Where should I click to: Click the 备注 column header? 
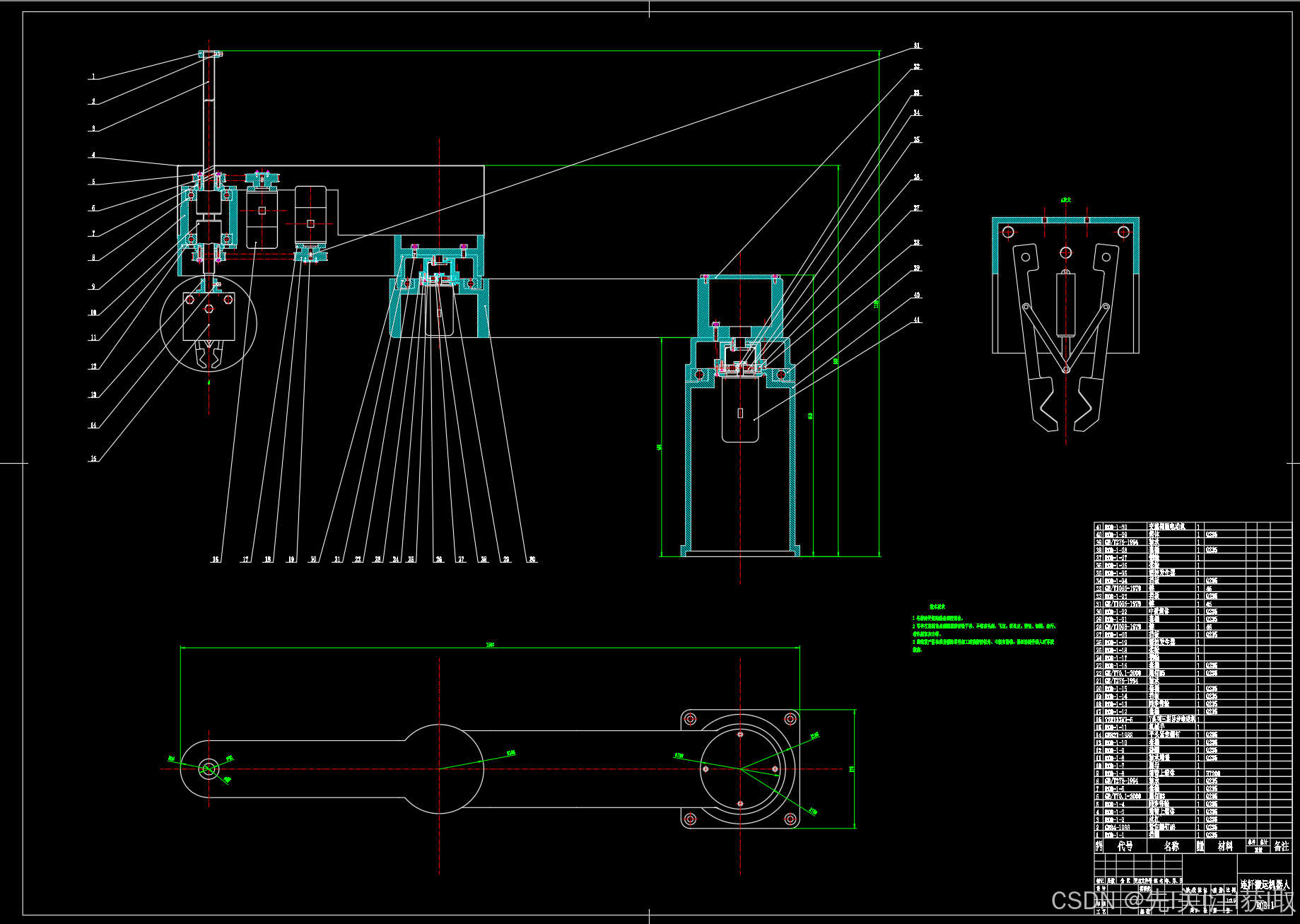(x=1281, y=846)
